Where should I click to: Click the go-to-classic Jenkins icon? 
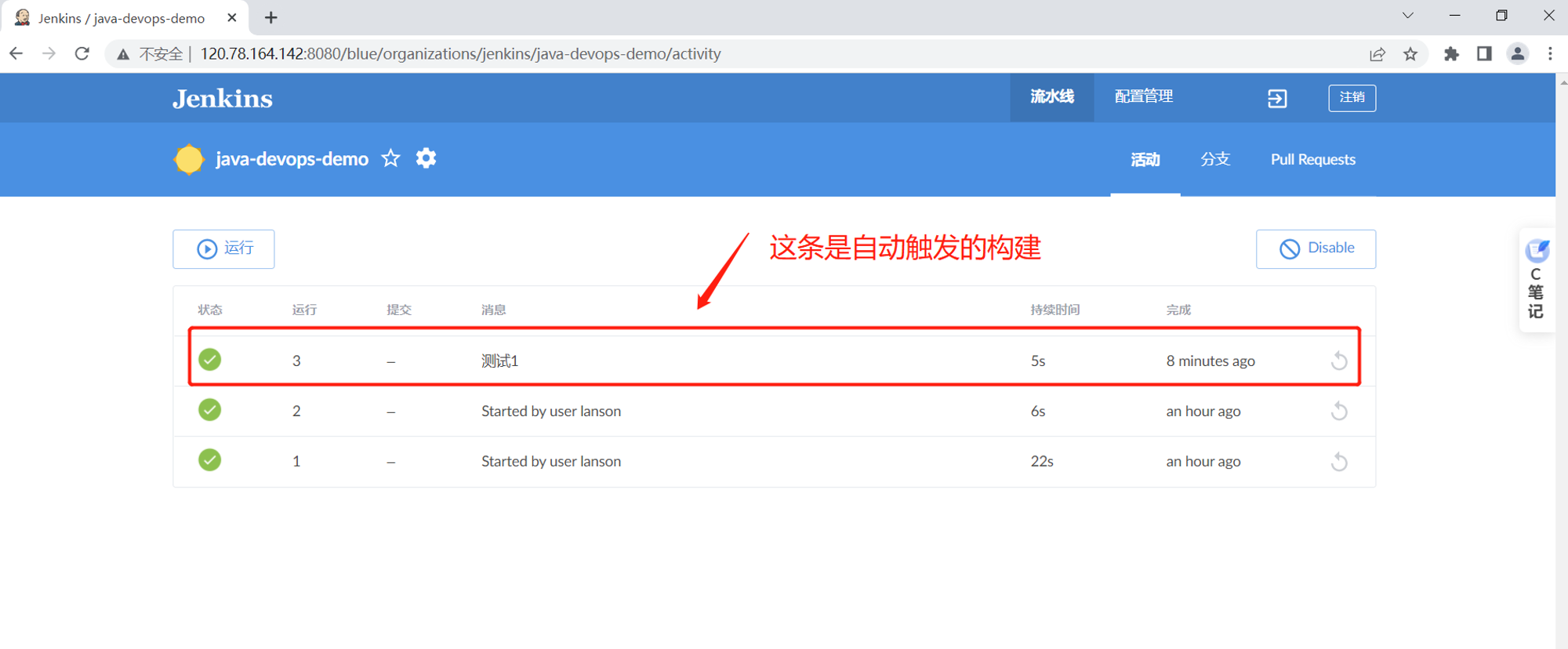click(x=1277, y=98)
